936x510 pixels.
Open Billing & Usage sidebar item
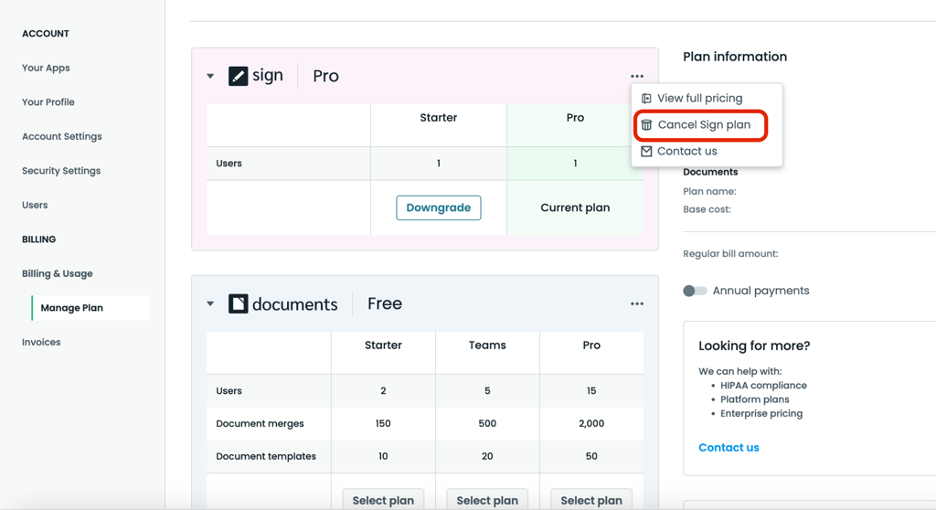(x=57, y=274)
